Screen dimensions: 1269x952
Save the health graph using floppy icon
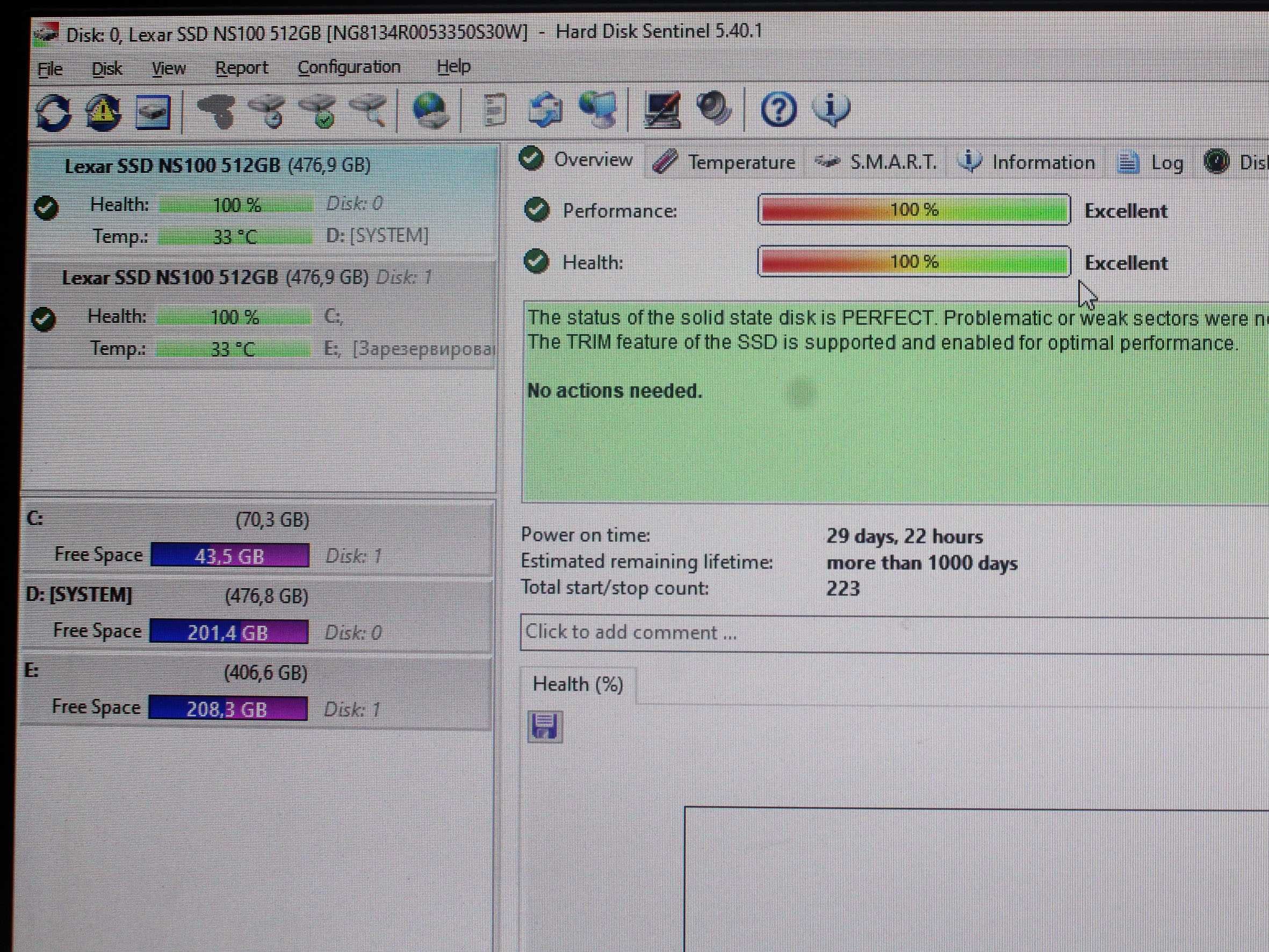tap(544, 727)
